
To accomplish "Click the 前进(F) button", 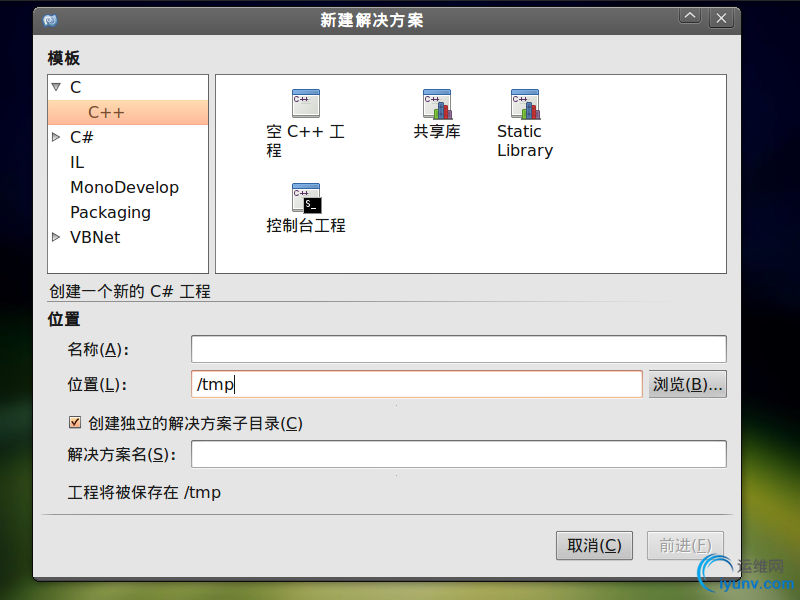I will pos(686,545).
